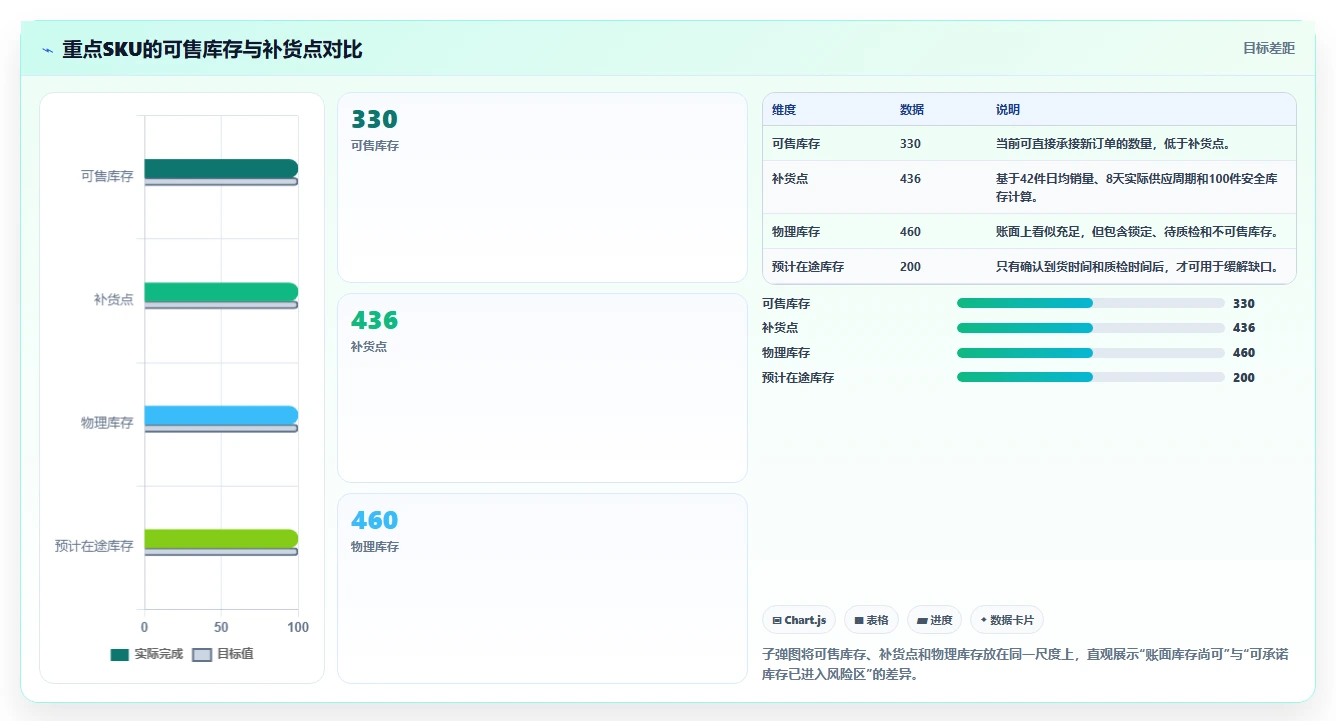This screenshot has height=721, width=1336.
Task: Click the value 200 in the table
Action: tap(910, 267)
